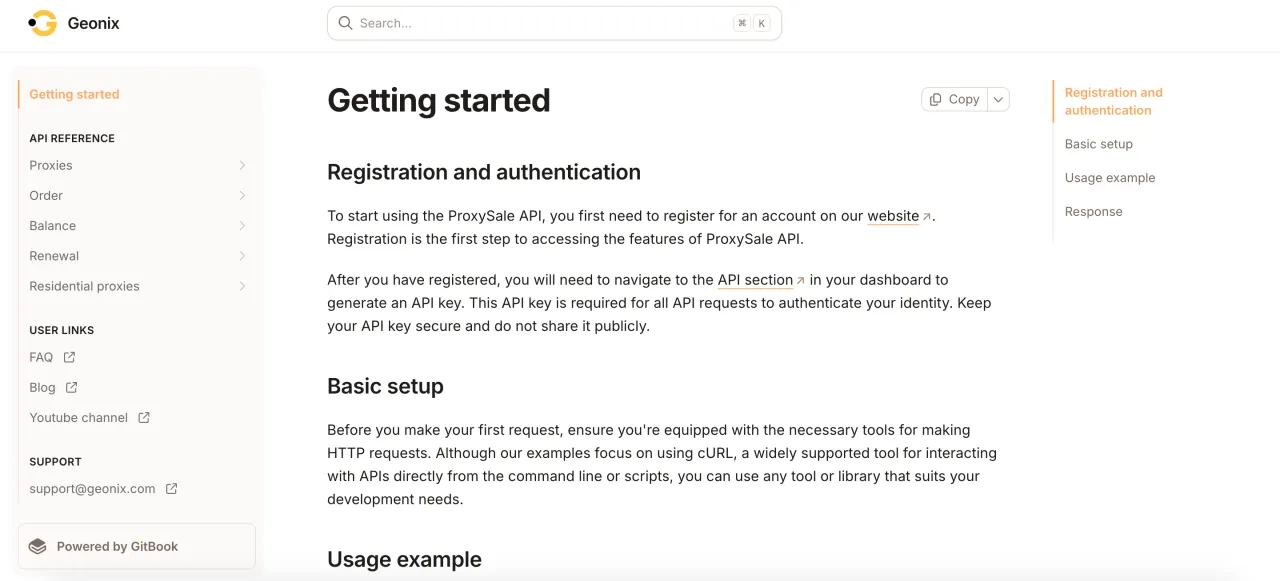This screenshot has height=581, width=1280.
Task: Expand the Residential proxies chevron
Action: (242, 286)
